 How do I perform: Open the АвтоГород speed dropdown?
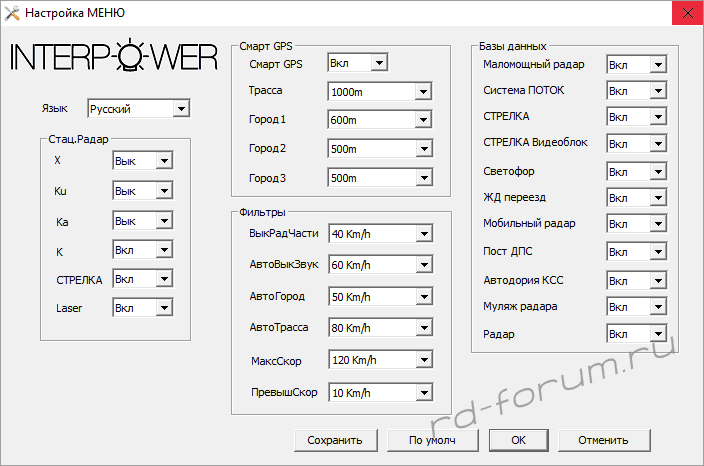click(x=381, y=296)
